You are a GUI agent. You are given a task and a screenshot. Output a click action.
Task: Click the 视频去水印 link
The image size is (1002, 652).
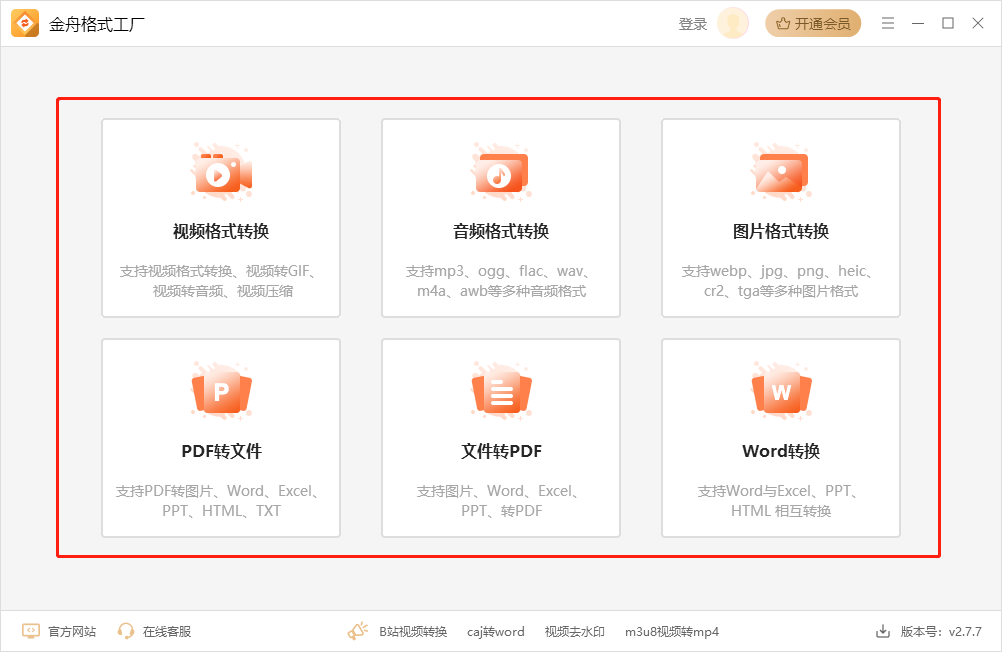point(574,632)
